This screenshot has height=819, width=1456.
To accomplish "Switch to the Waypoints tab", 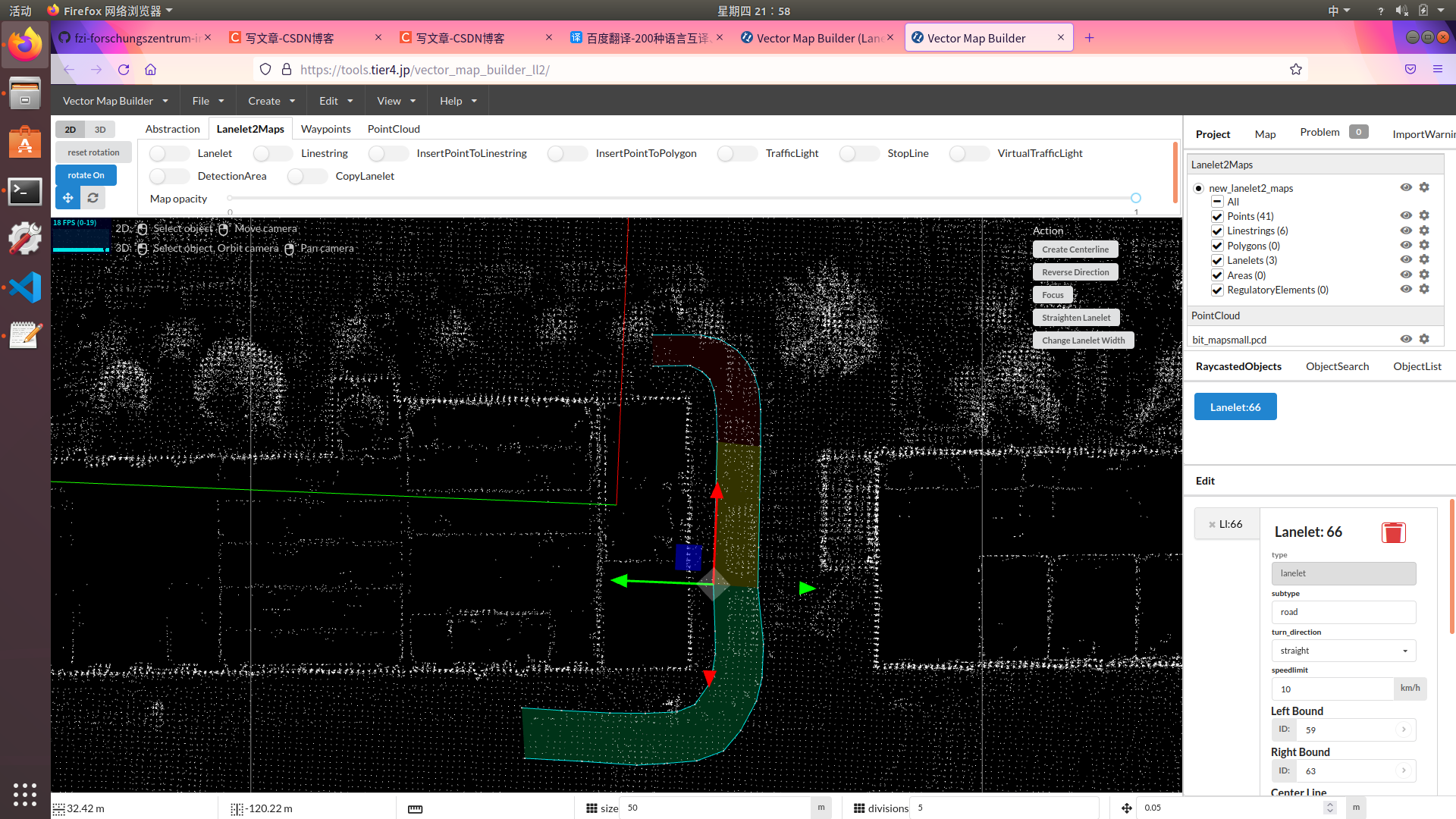I will point(325,129).
